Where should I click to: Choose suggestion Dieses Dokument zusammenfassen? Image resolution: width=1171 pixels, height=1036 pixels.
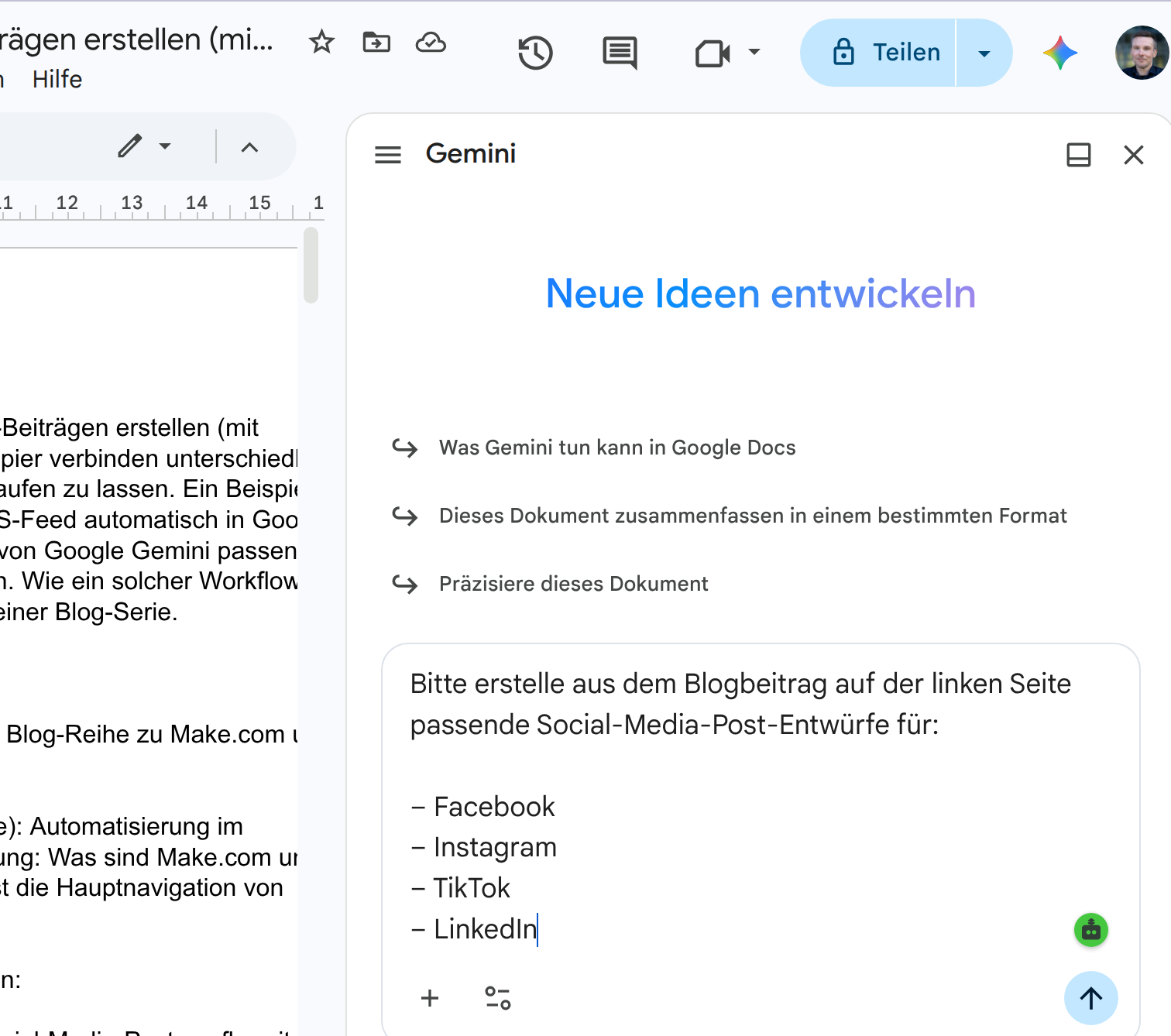[753, 516]
